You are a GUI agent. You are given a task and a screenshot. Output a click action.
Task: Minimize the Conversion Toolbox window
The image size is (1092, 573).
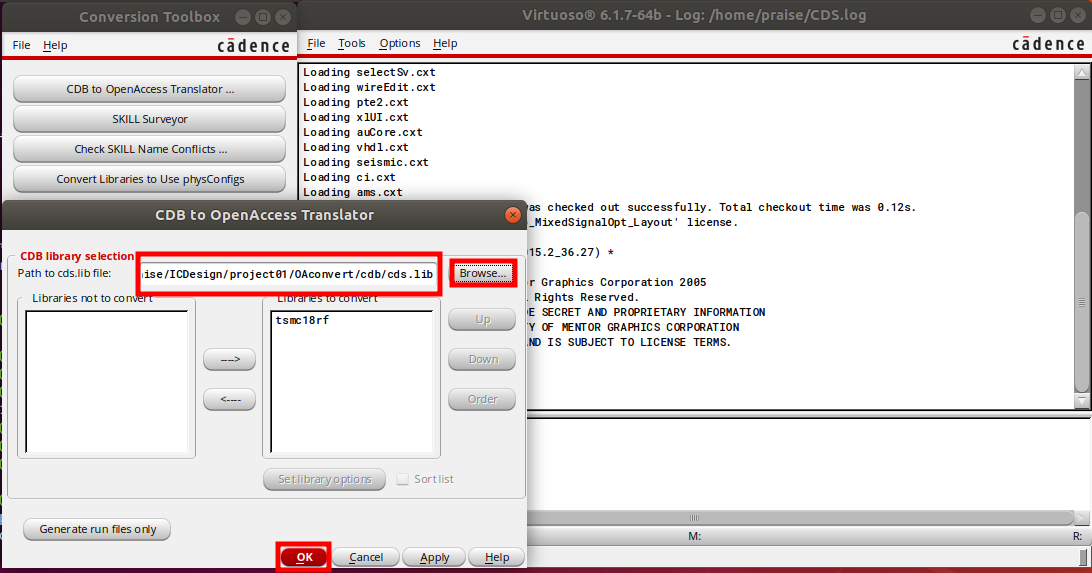point(242,17)
